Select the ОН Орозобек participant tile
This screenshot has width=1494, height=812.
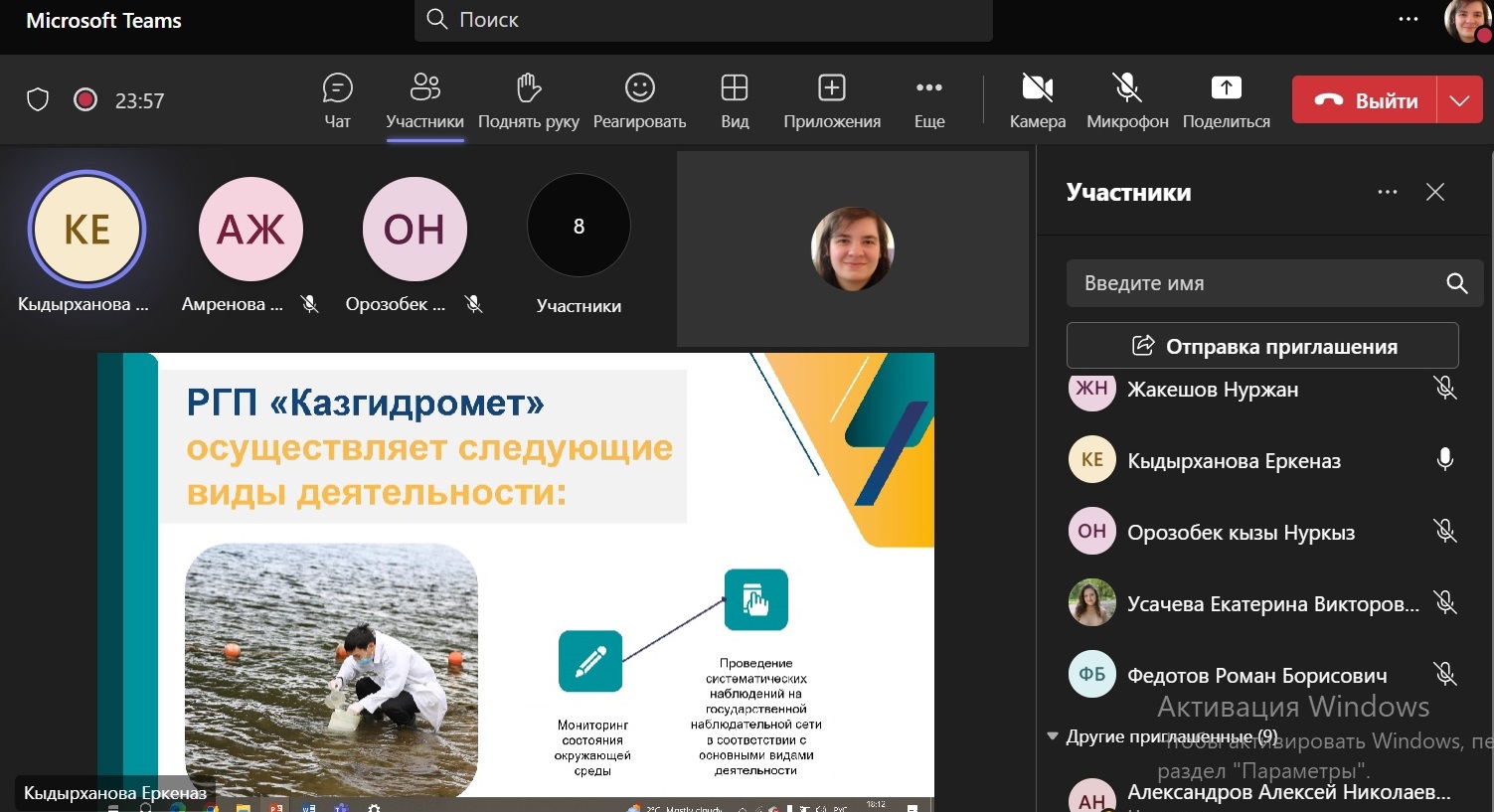pos(415,230)
